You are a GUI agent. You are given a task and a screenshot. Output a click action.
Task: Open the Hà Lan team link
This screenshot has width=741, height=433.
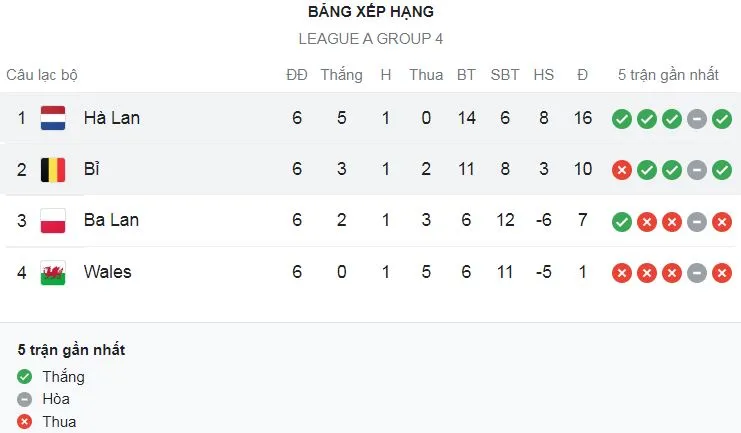[x=111, y=118]
